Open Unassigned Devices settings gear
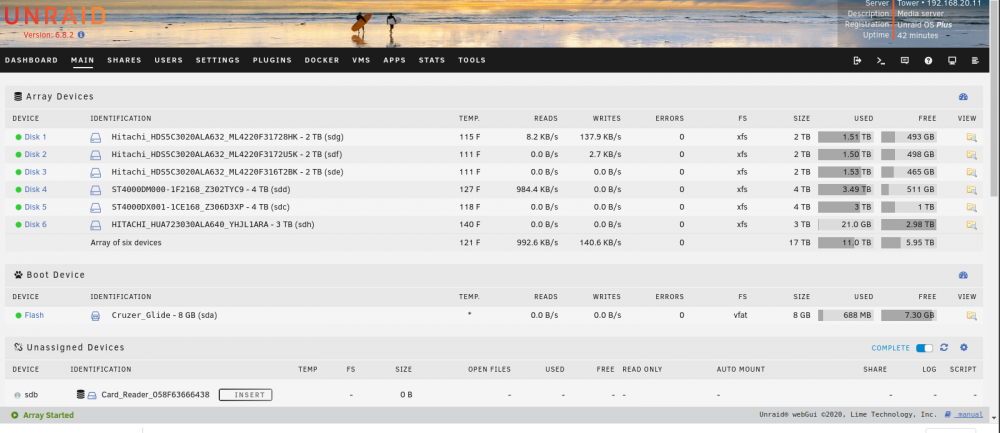This screenshot has width=1000, height=433. 964,348
